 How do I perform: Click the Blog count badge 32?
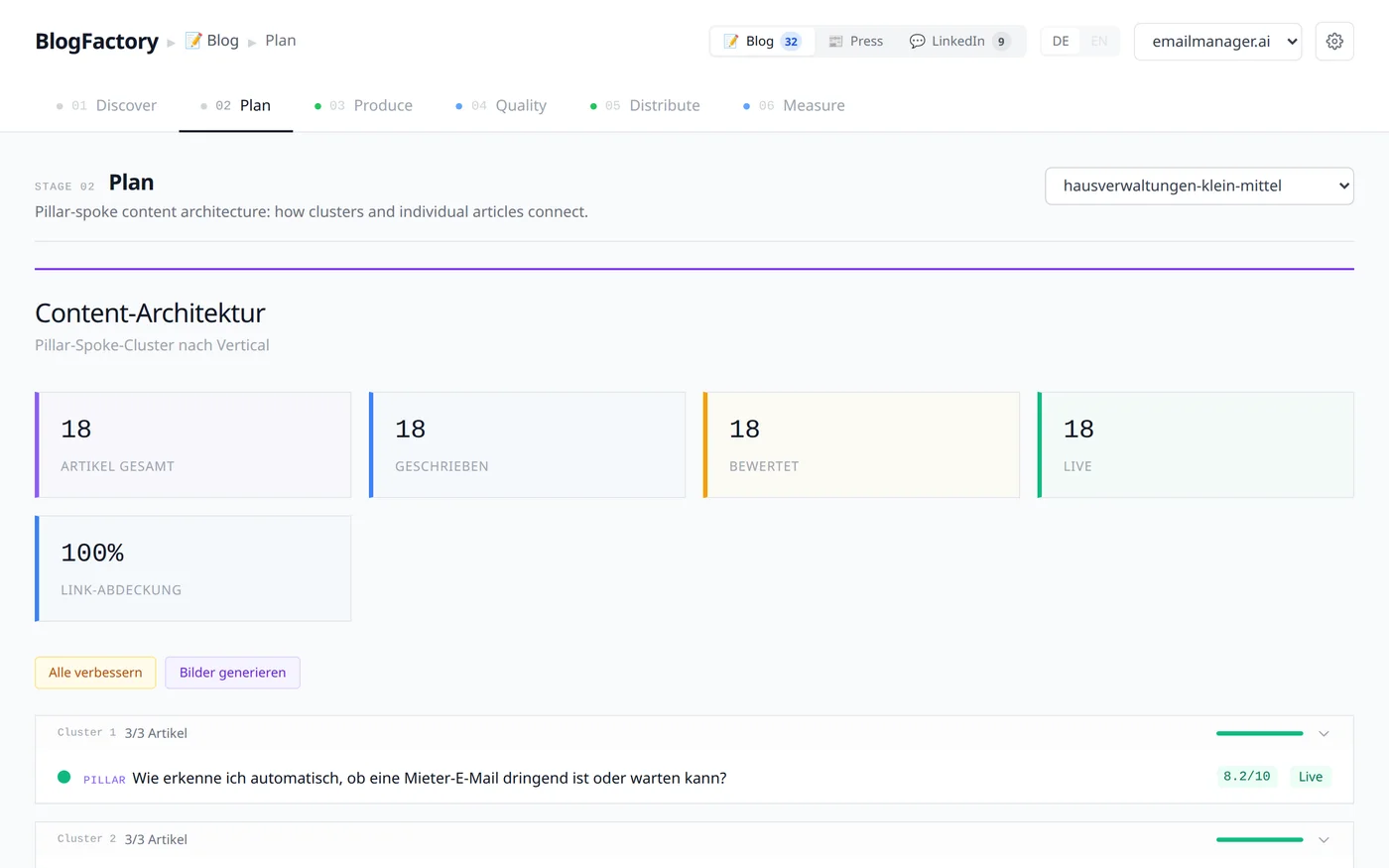point(791,42)
